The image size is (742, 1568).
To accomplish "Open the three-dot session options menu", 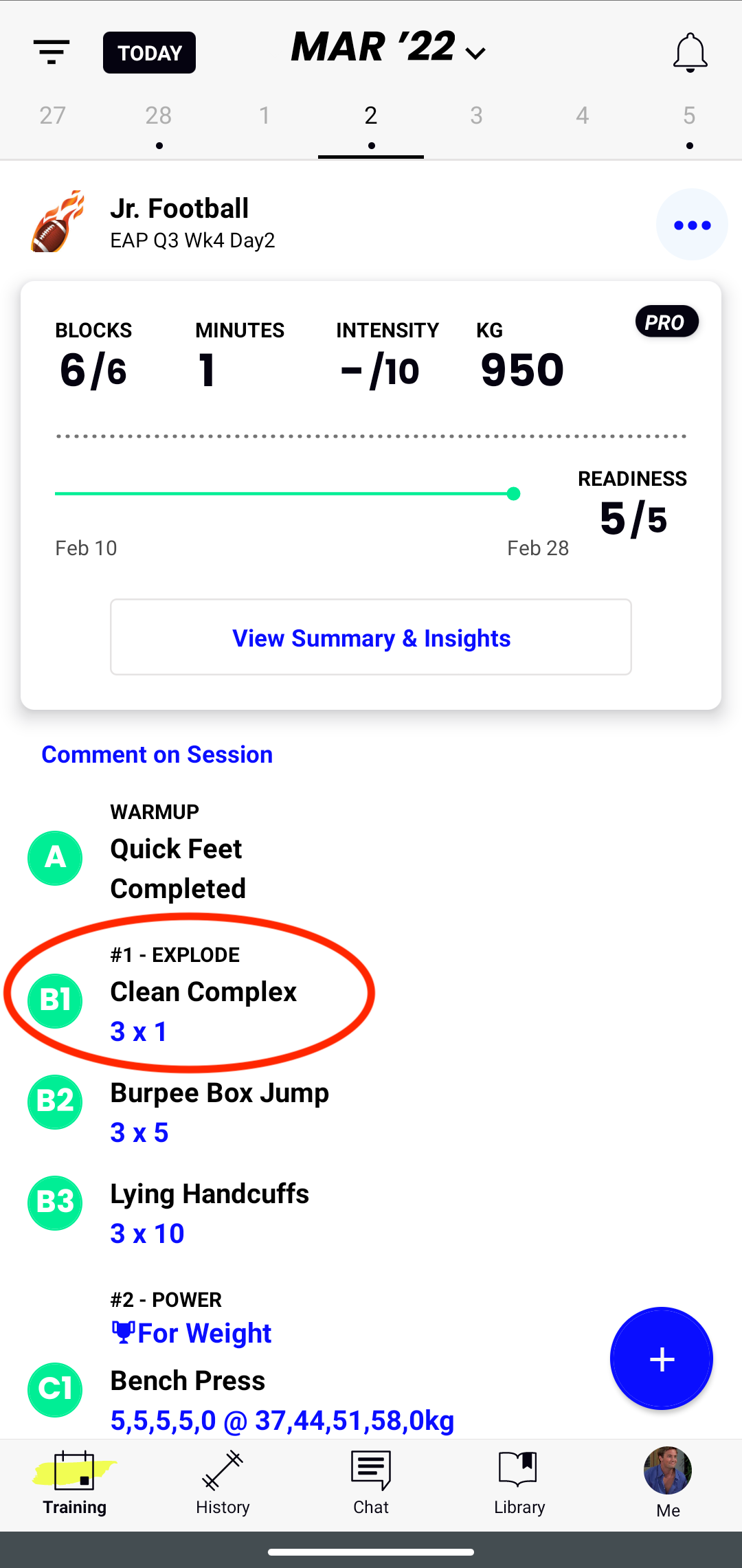I will [x=692, y=225].
